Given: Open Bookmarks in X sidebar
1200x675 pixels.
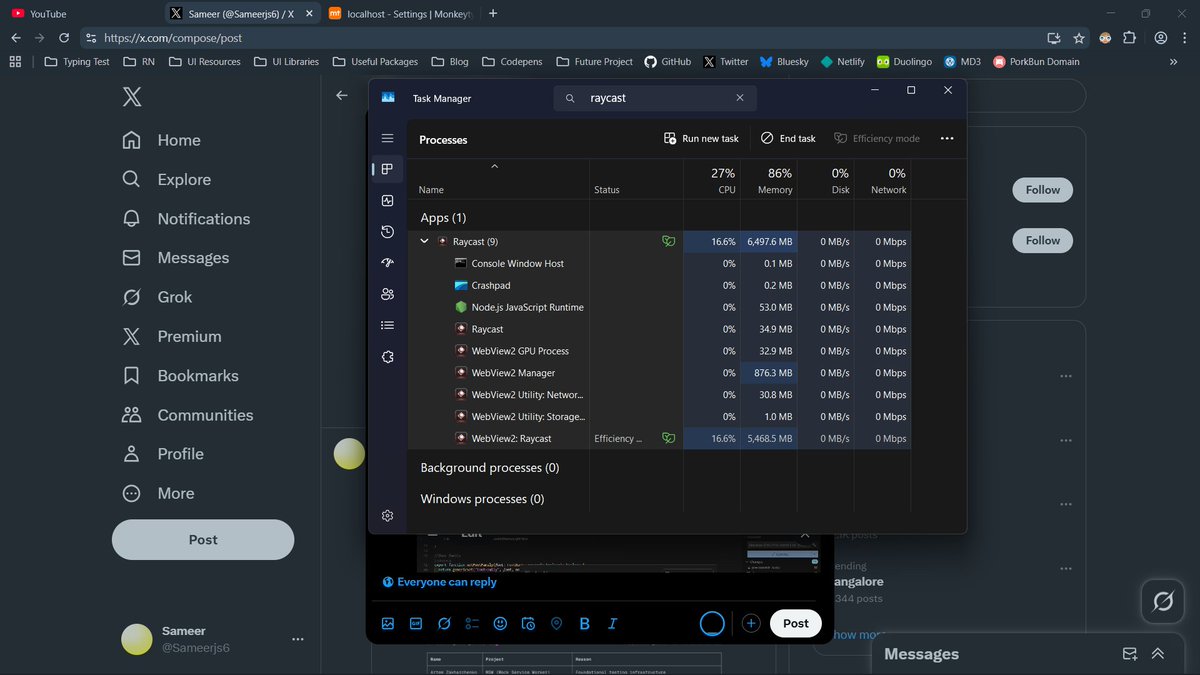Looking at the screenshot, I should pos(180,376).
